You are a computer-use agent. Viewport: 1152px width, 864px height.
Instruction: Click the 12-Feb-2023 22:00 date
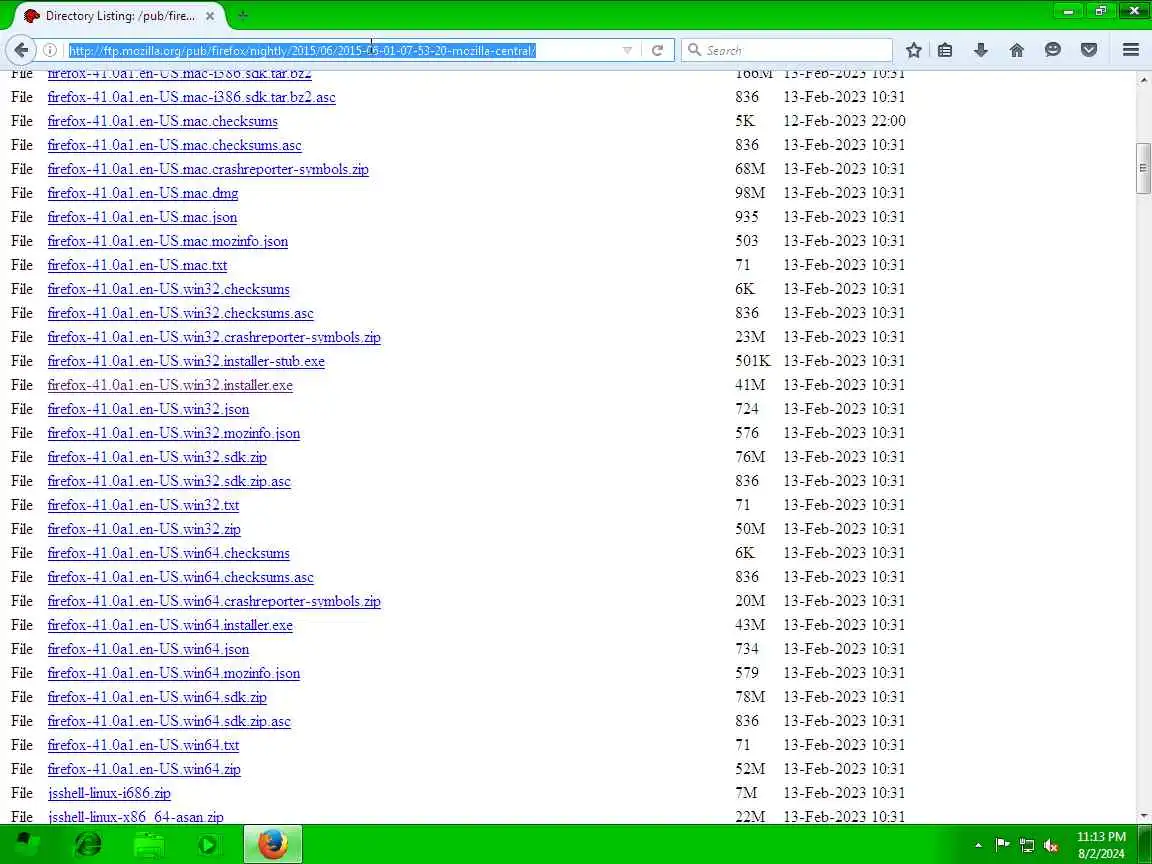844,120
